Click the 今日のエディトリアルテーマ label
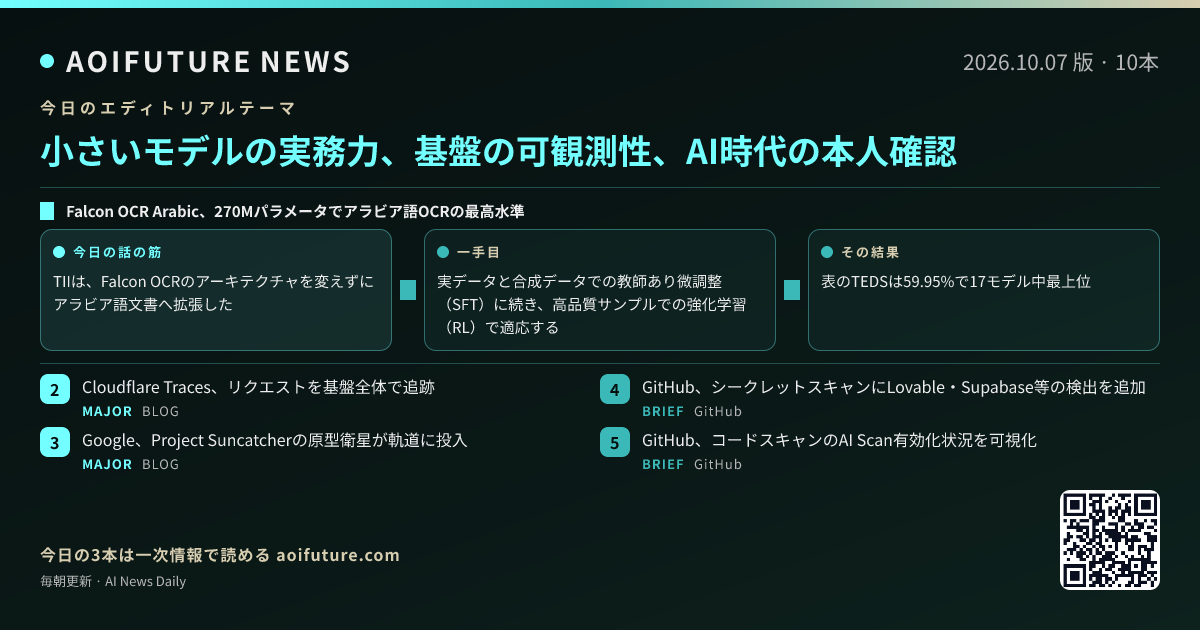This screenshot has width=1200, height=630. [168, 107]
